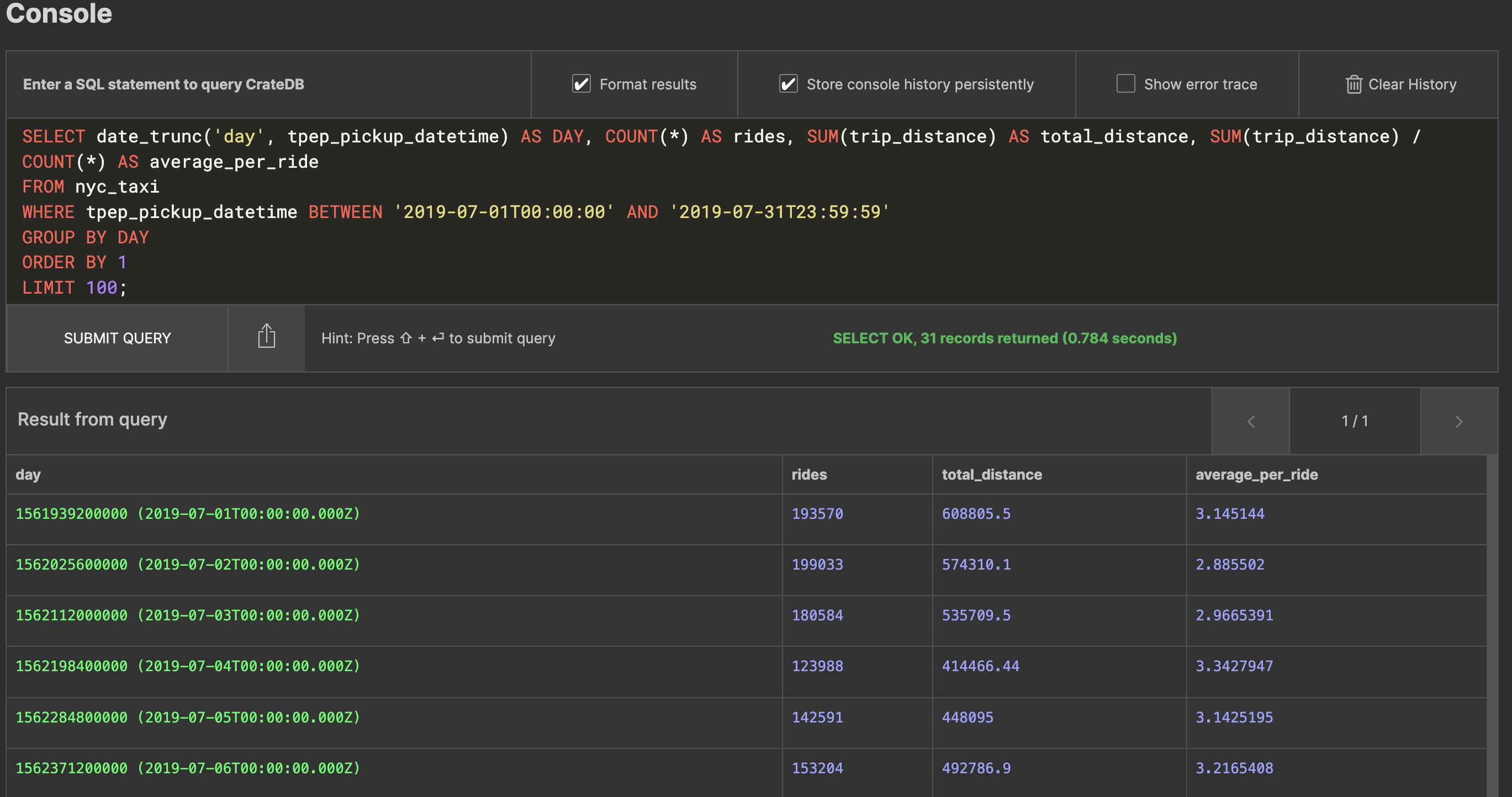Click rides value 193570
Viewport: 1512px width, 797px height.
[x=817, y=514]
